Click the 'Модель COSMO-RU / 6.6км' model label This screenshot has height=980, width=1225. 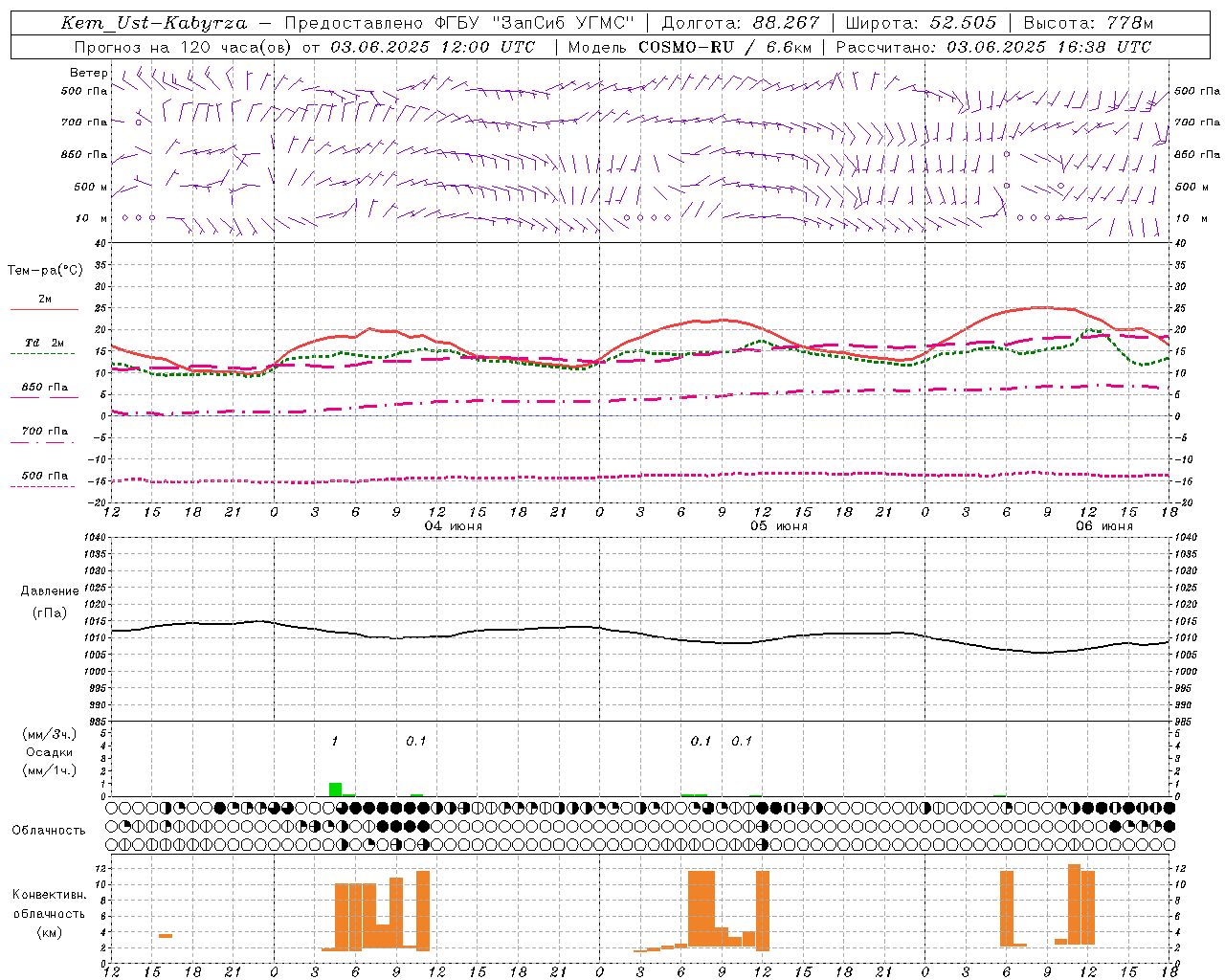point(689,47)
